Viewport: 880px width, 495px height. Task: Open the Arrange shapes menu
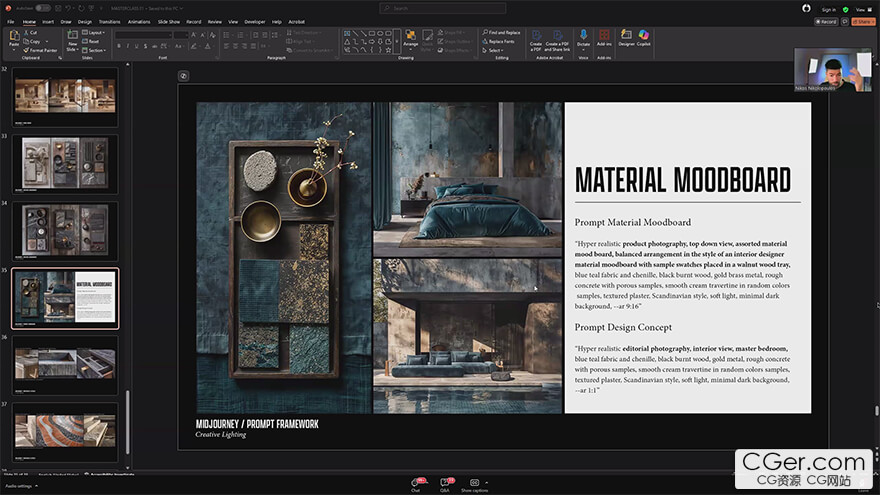410,39
